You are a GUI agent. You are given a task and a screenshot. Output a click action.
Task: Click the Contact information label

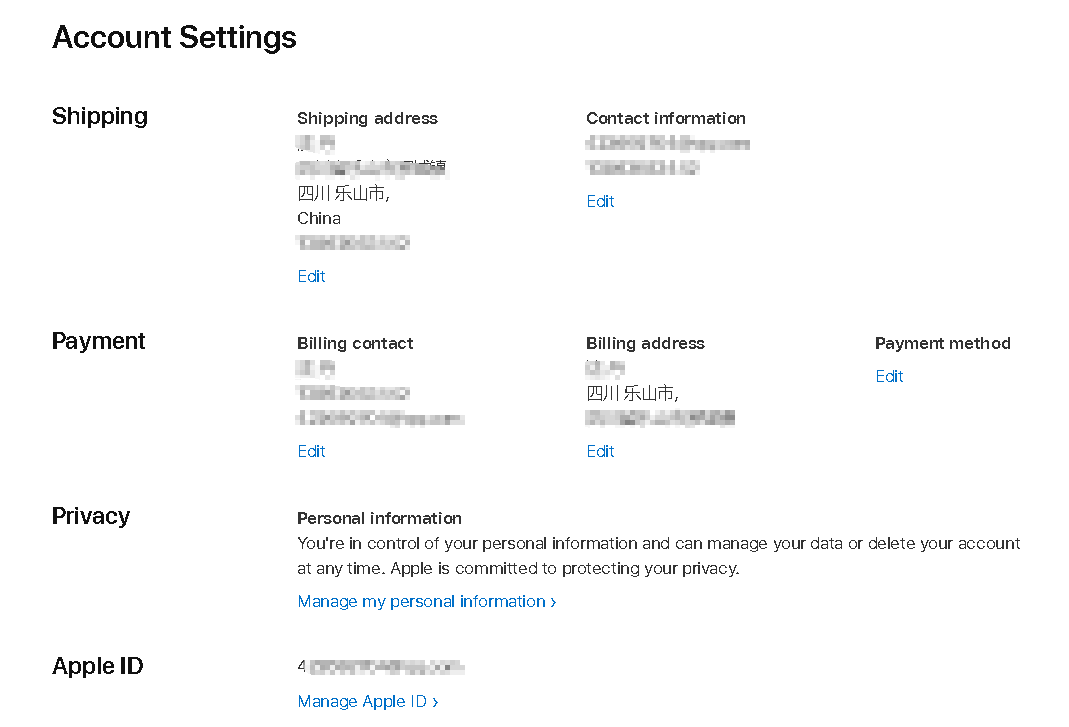665,118
